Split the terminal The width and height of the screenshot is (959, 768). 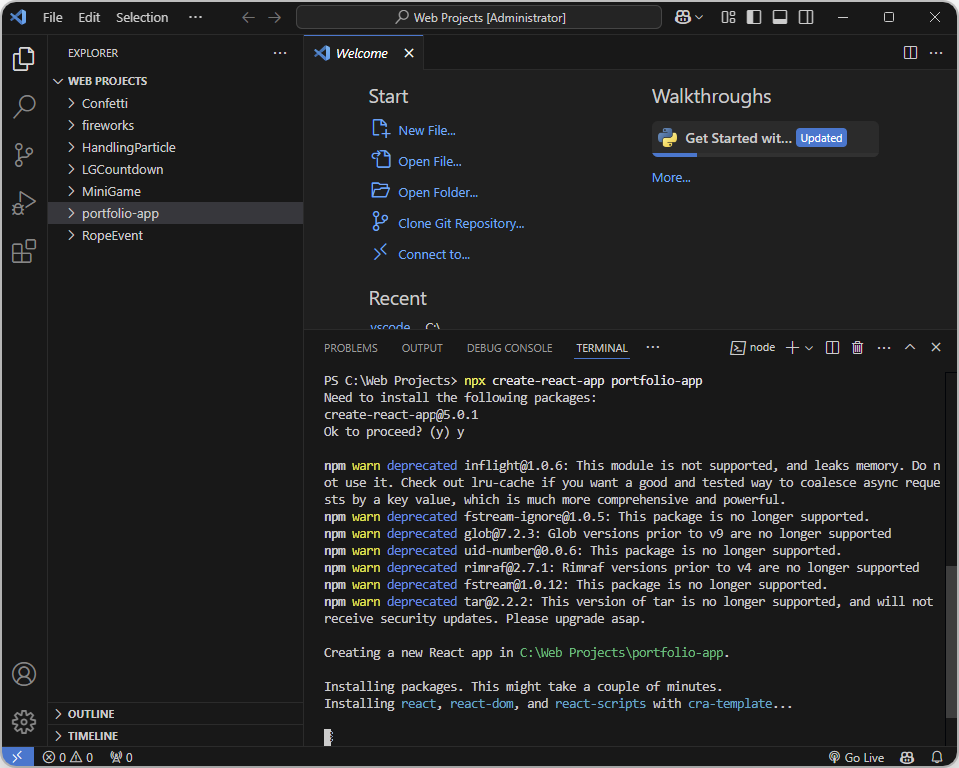coord(832,348)
